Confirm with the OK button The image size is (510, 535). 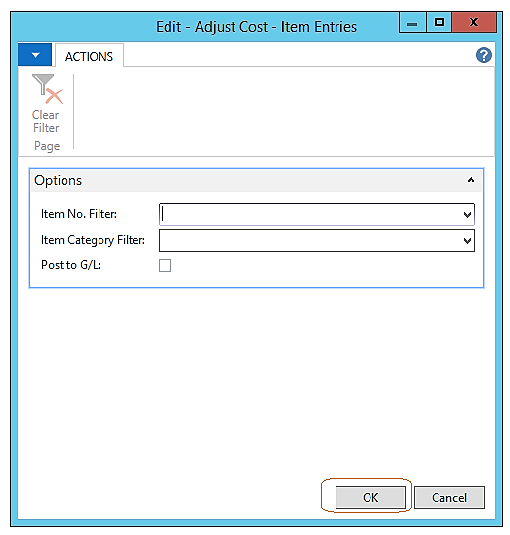[x=370, y=497]
